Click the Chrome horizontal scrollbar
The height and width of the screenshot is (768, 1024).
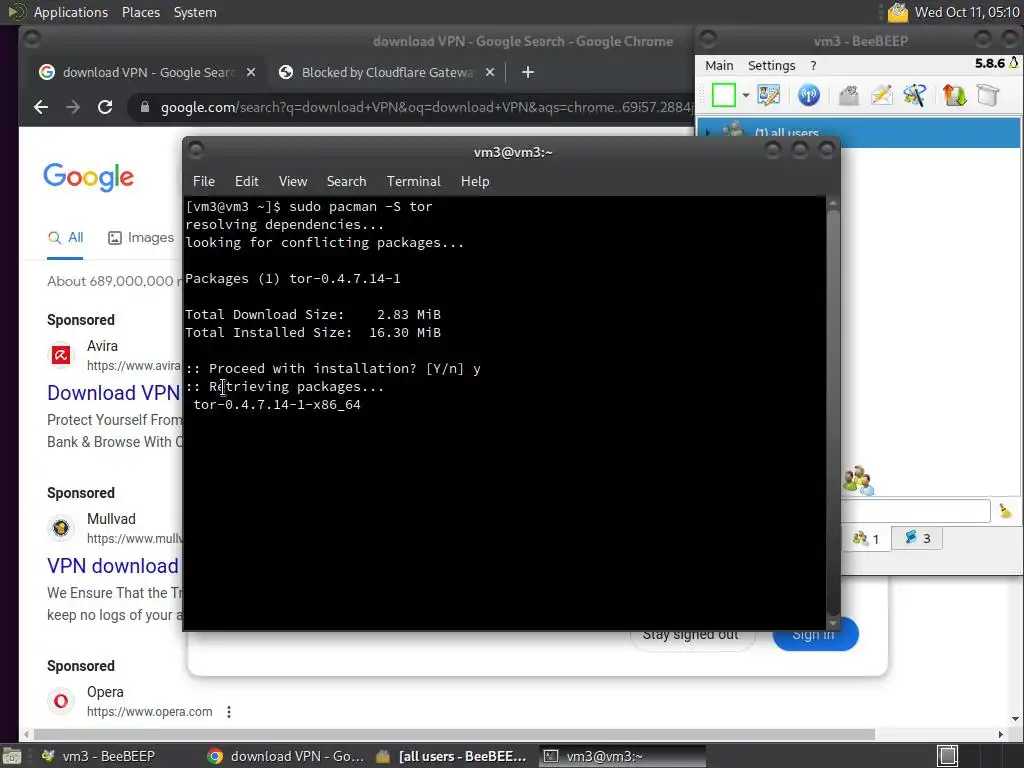454,734
